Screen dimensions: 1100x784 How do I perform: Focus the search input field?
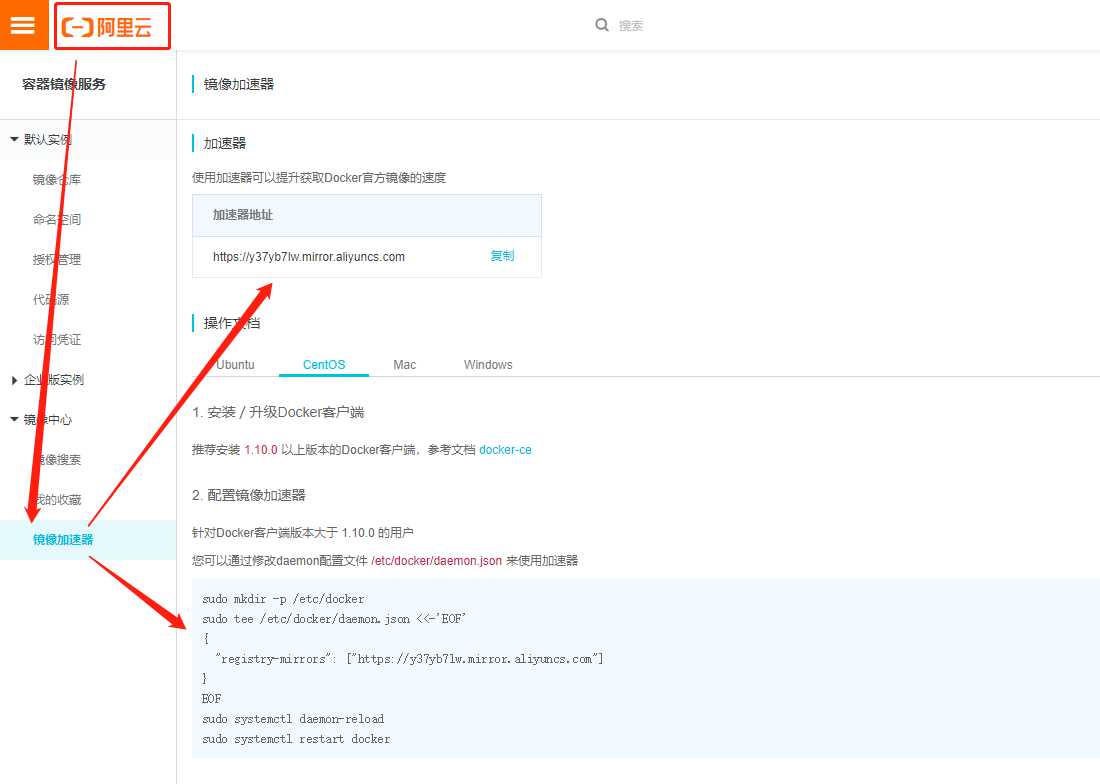point(631,26)
